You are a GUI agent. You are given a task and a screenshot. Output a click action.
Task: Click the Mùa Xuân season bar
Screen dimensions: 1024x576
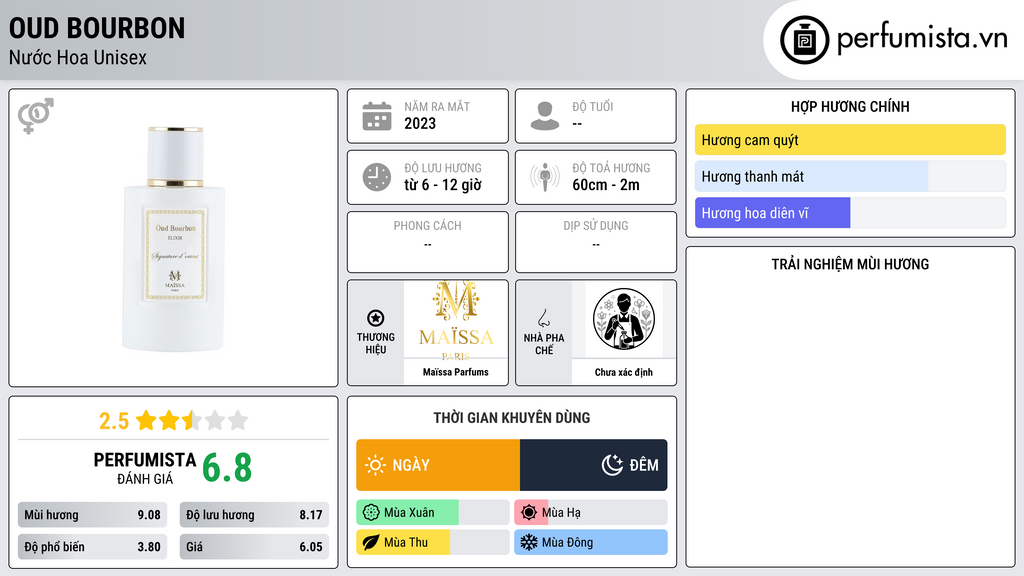[x=433, y=513]
